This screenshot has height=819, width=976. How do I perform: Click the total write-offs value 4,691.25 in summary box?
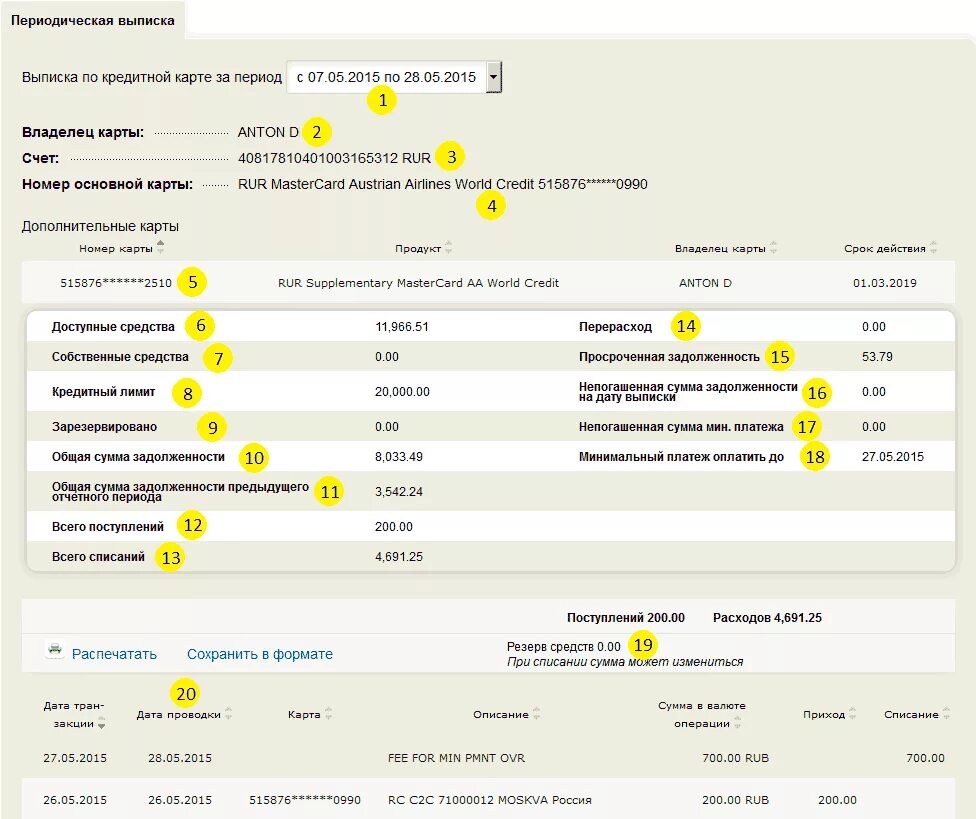[x=398, y=556]
